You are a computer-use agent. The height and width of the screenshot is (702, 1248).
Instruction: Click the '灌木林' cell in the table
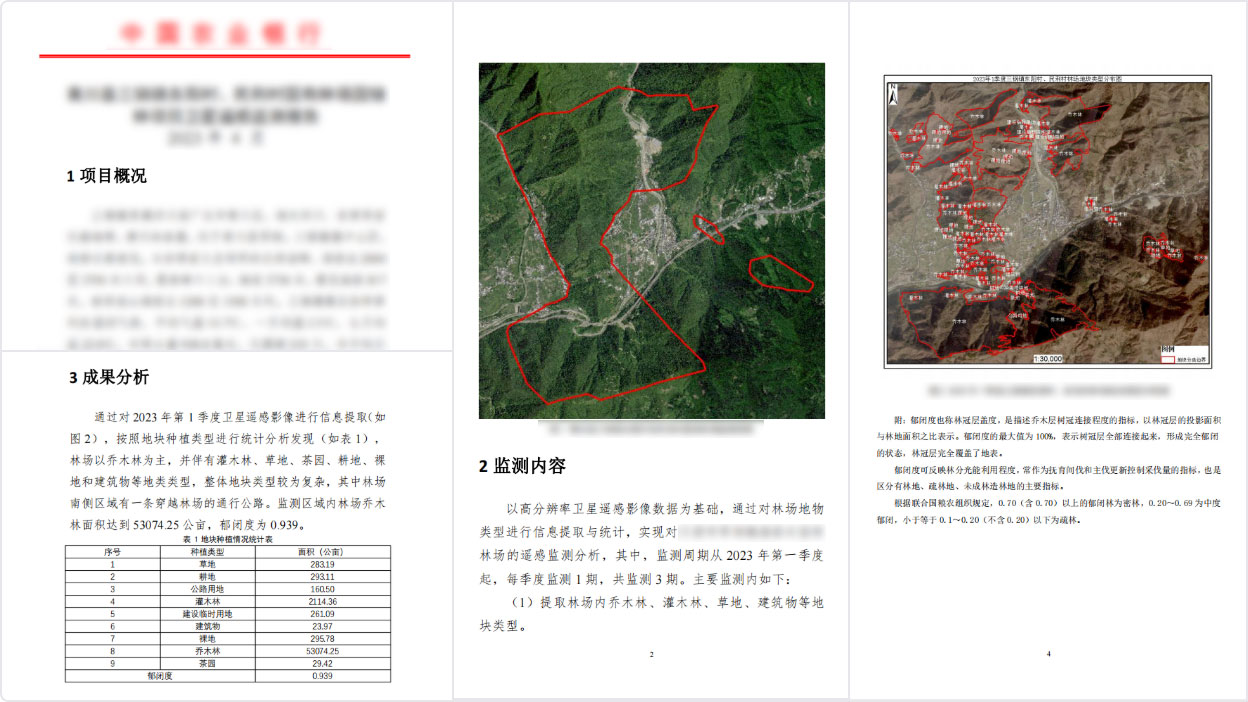pos(208,601)
